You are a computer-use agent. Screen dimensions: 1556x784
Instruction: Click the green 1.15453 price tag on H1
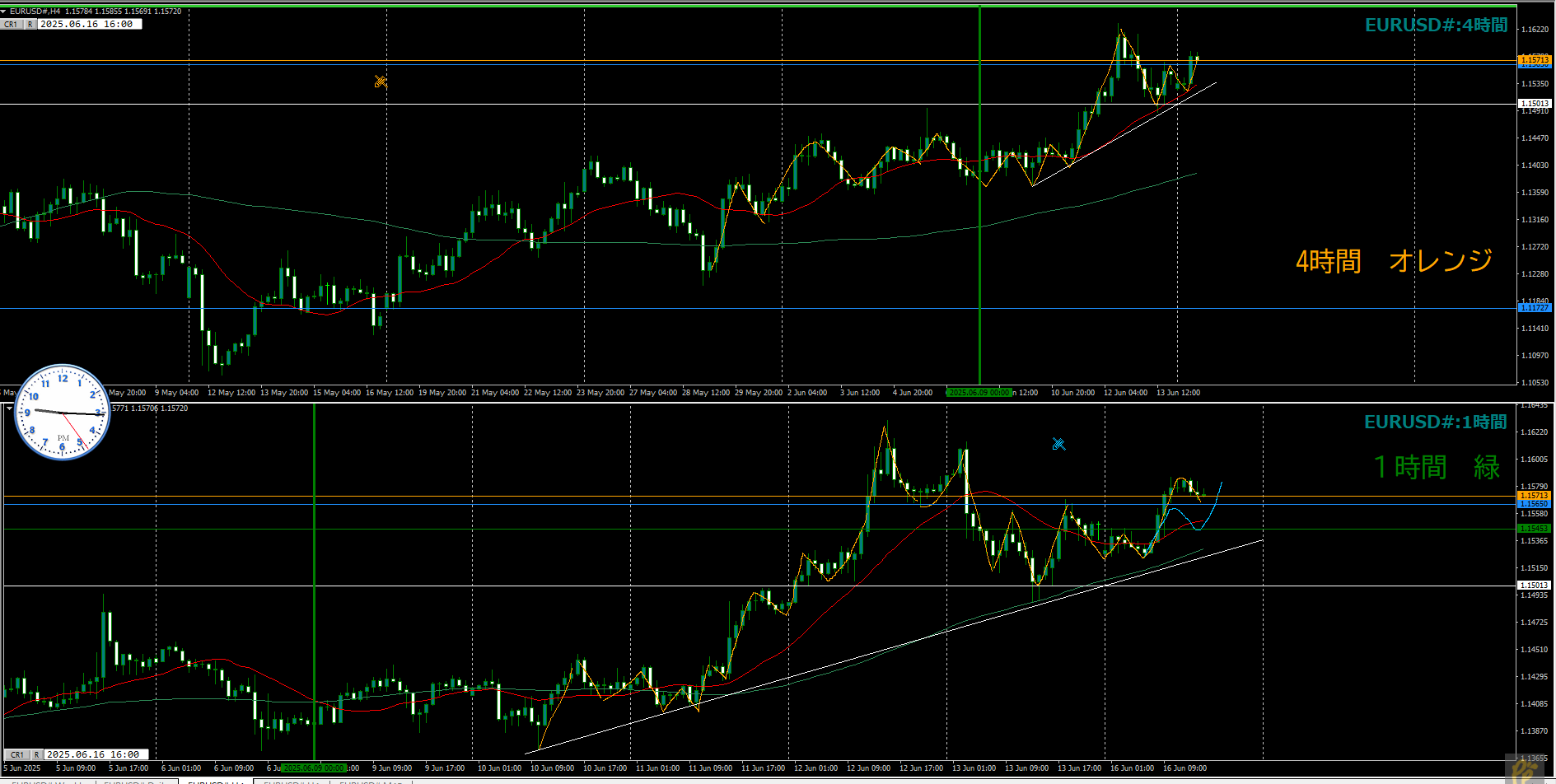click(1535, 529)
